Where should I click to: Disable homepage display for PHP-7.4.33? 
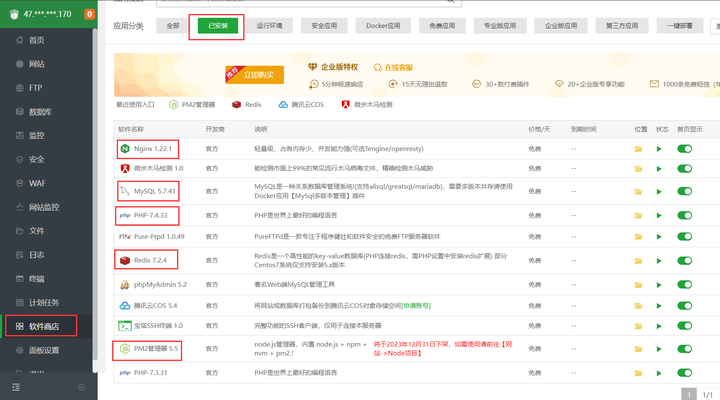pyautogui.click(x=685, y=215)
